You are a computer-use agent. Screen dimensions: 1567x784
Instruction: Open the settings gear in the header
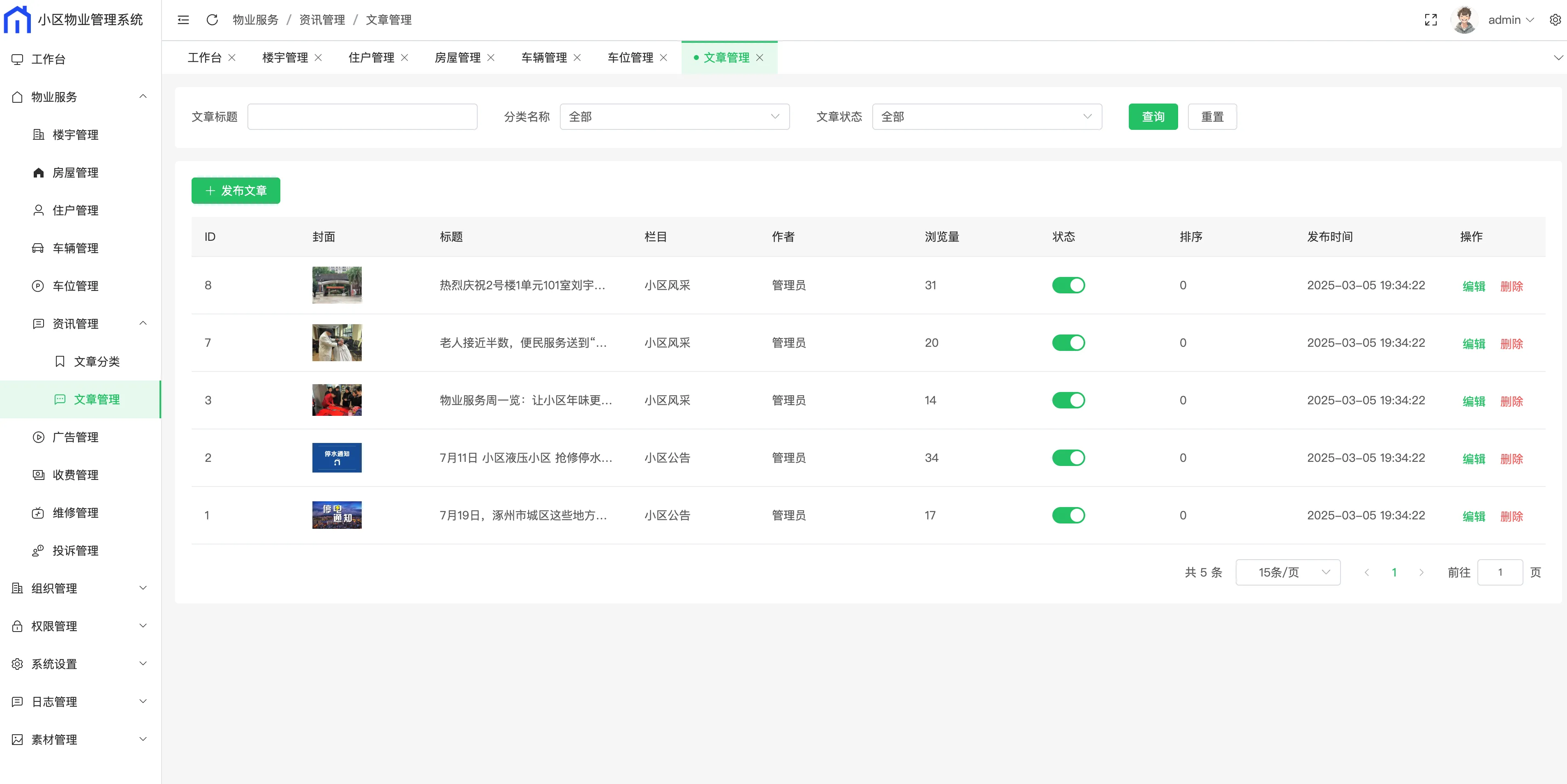(x=1555, y=20)
